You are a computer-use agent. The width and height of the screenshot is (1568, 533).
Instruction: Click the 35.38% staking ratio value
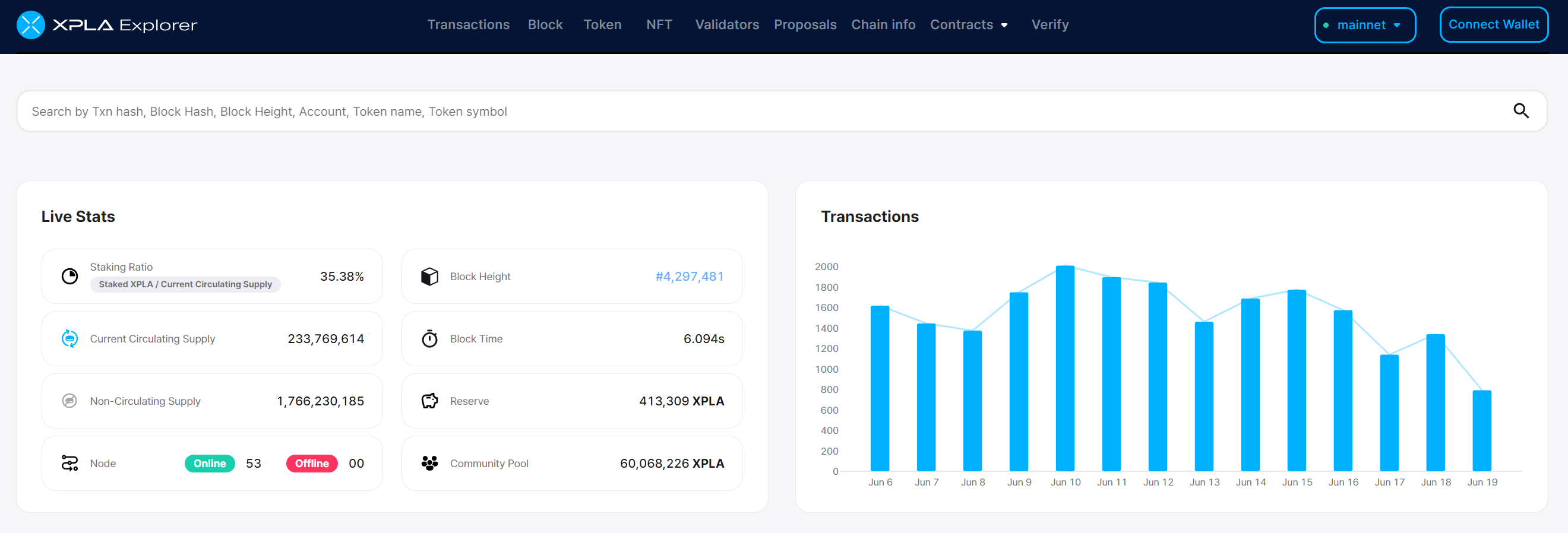pos(342,276)
